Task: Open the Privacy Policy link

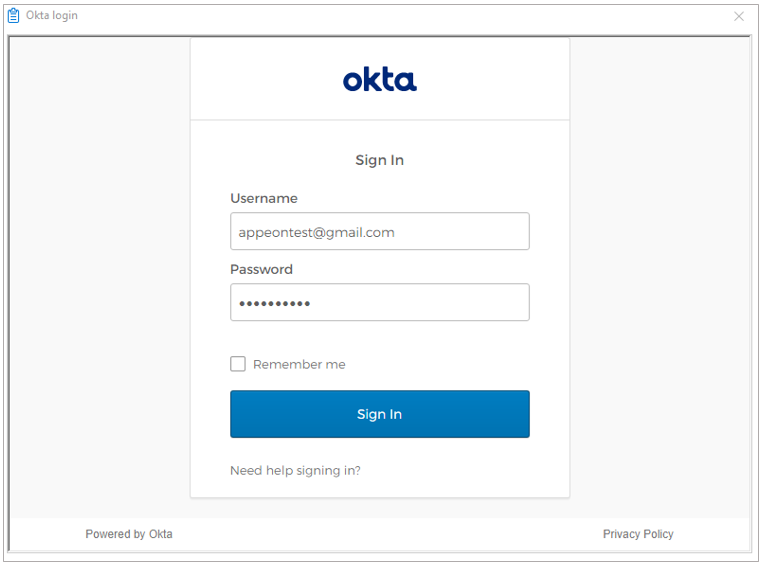Action: click(638, 534)
